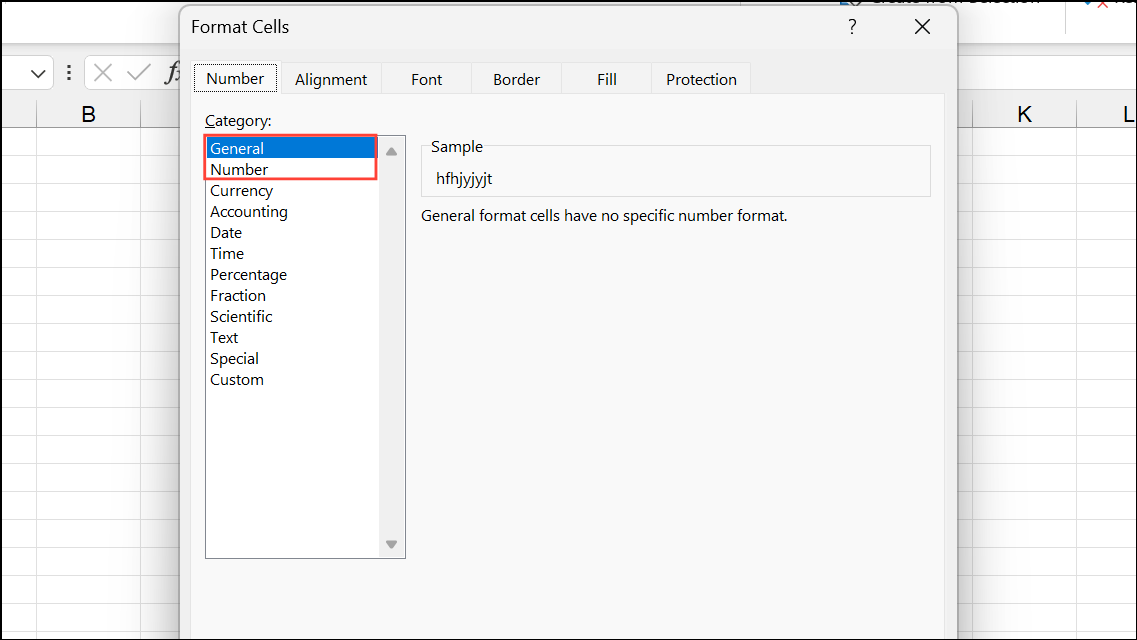Click the vertical ellipsis icon
This screenshot has width=1137, height=640.
(68, 72)
